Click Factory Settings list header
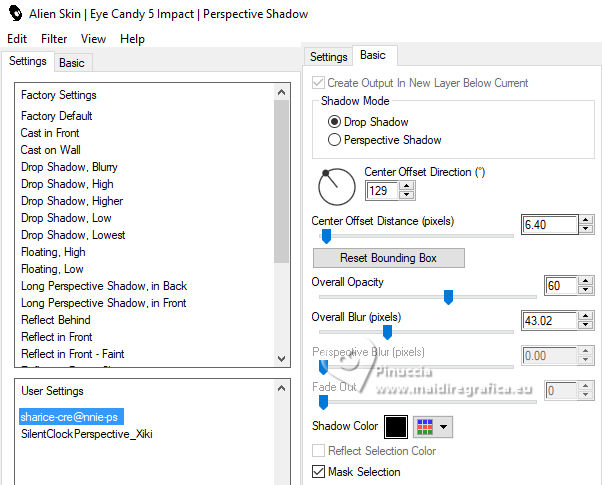This screenshot has width=602, height=485. coord(59,95)
